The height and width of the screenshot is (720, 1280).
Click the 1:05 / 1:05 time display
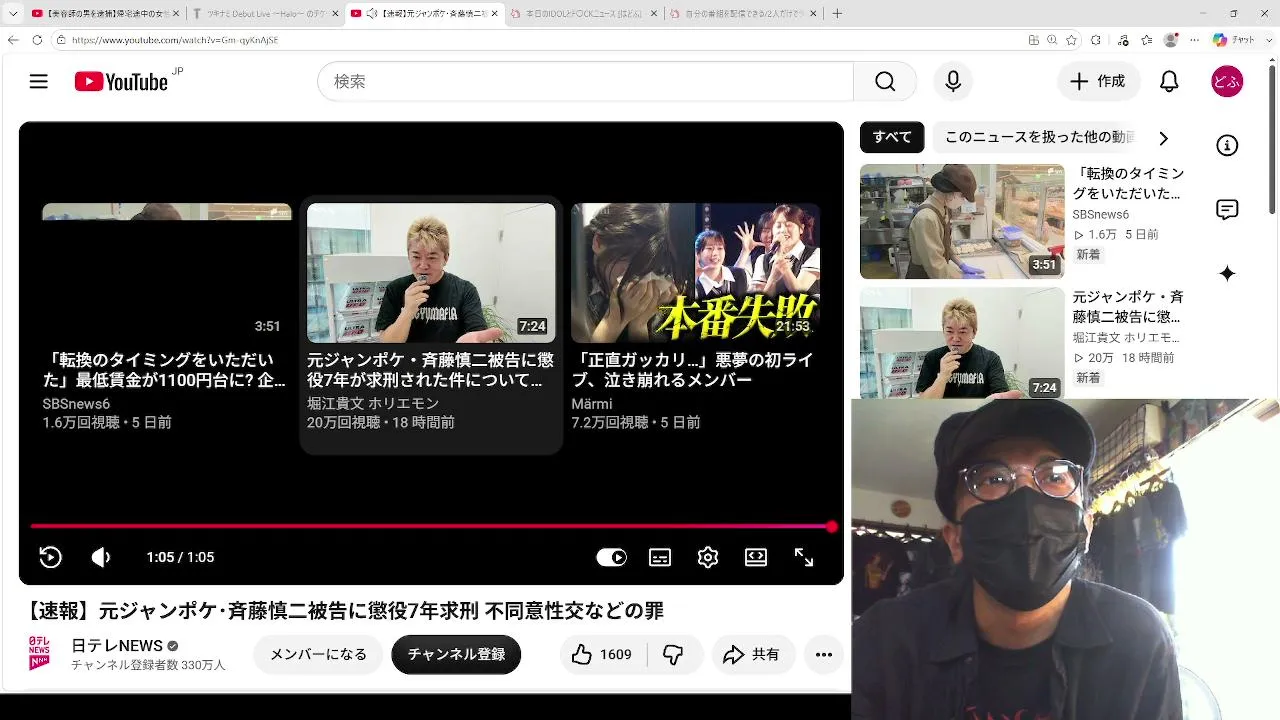180,557
